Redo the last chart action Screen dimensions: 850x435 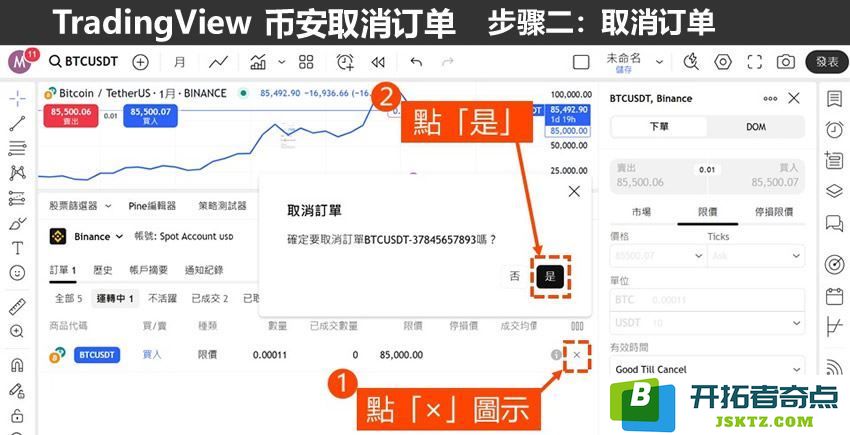point(447,62)
